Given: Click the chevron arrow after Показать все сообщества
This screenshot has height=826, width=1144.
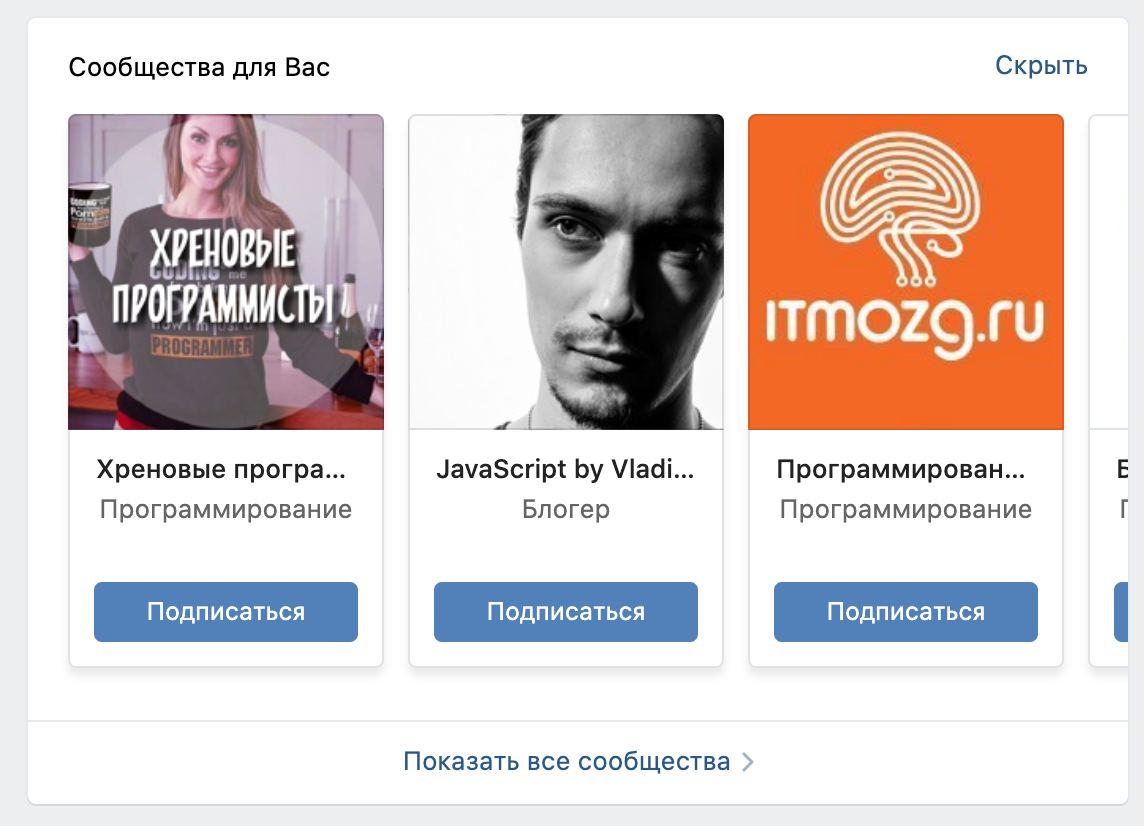Looking at the screenshot, I should pos(748,762).
